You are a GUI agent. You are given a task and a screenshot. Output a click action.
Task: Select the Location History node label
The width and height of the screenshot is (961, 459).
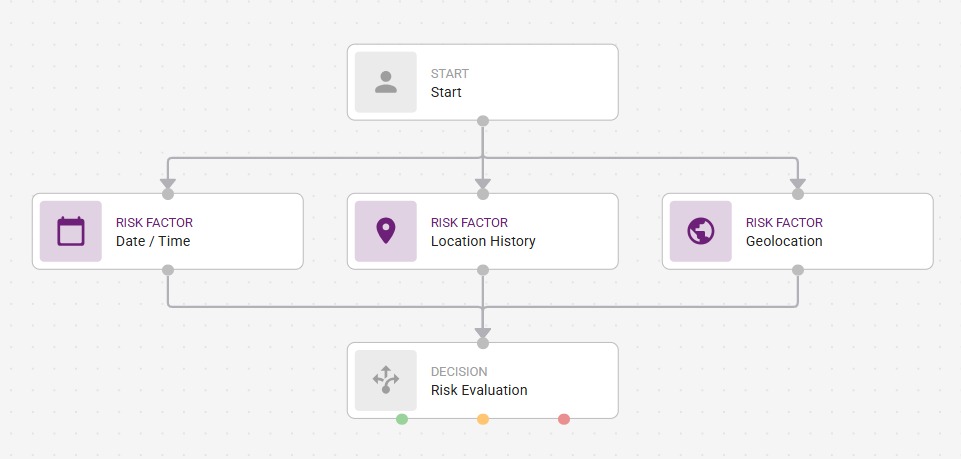pyautogui.click(x=483, y=241)
